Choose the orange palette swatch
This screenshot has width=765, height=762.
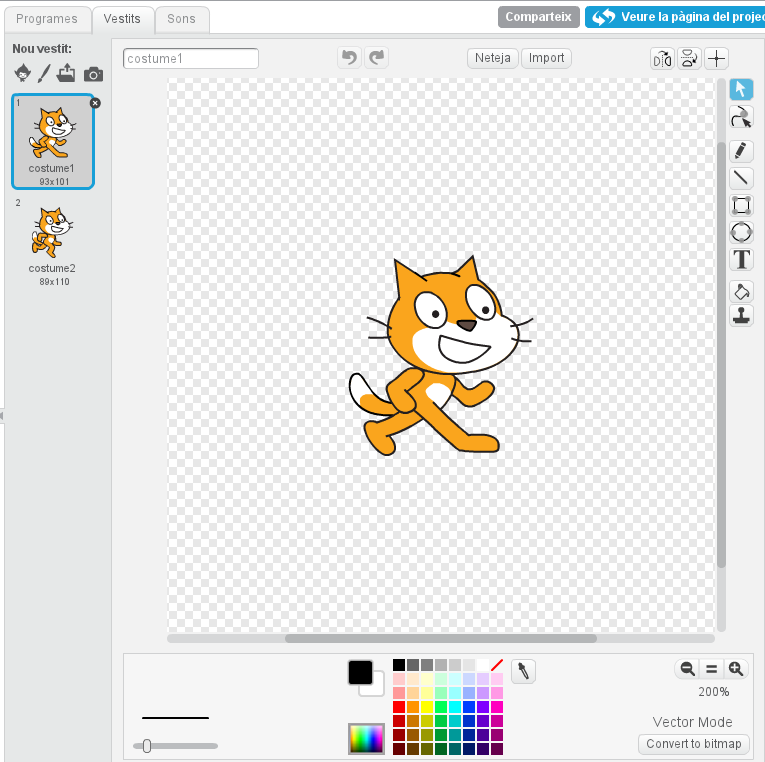tap(413, 707)
